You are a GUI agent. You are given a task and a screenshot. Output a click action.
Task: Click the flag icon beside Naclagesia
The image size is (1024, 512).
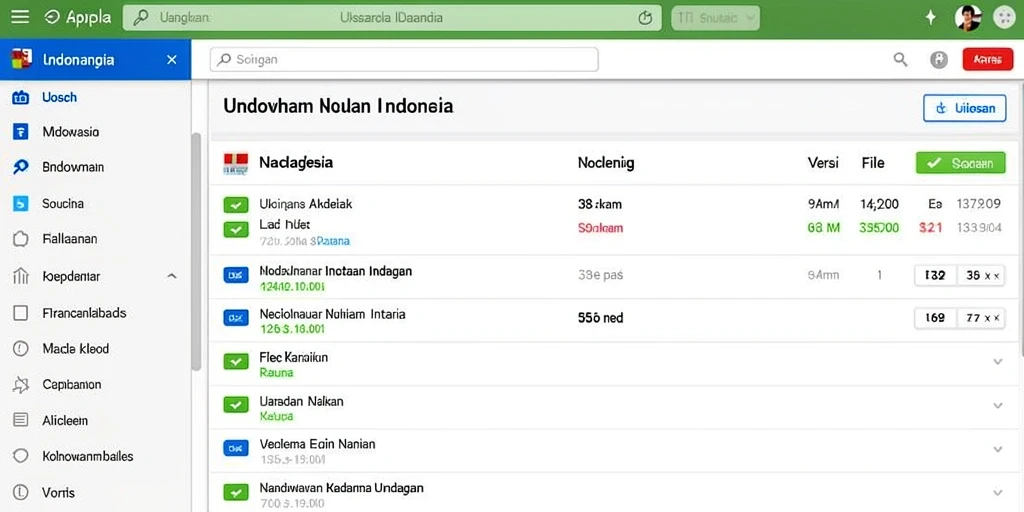(x=236, y=163)
